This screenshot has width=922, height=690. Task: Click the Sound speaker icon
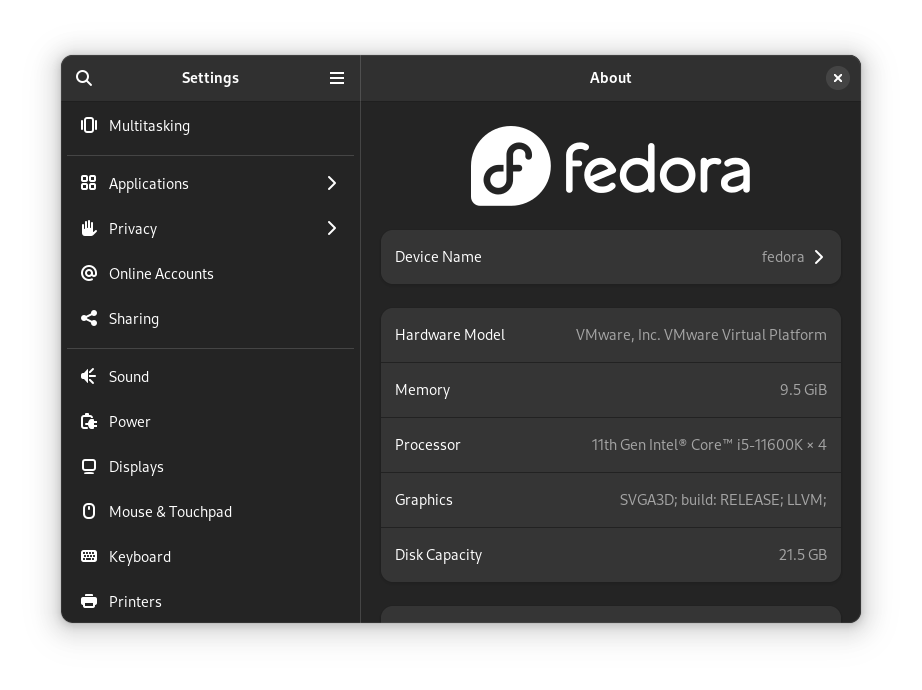[89, 376]
